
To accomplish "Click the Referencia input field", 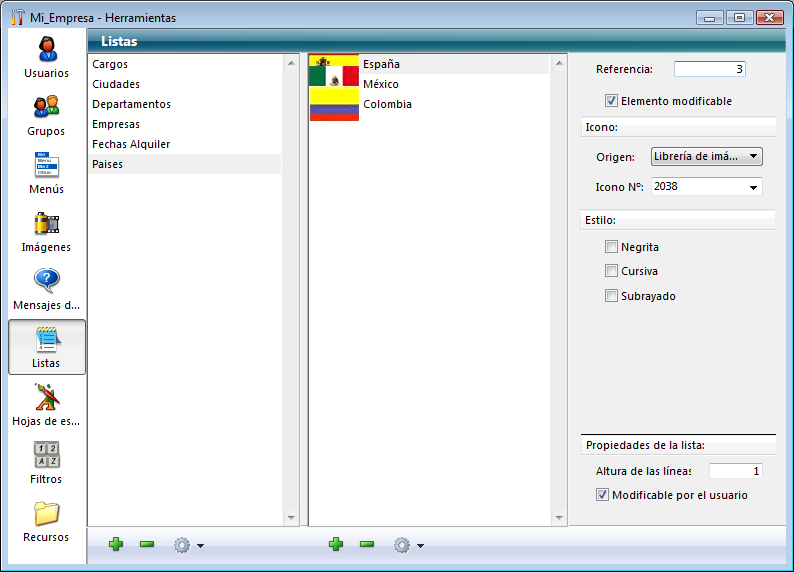I will 709,69.
